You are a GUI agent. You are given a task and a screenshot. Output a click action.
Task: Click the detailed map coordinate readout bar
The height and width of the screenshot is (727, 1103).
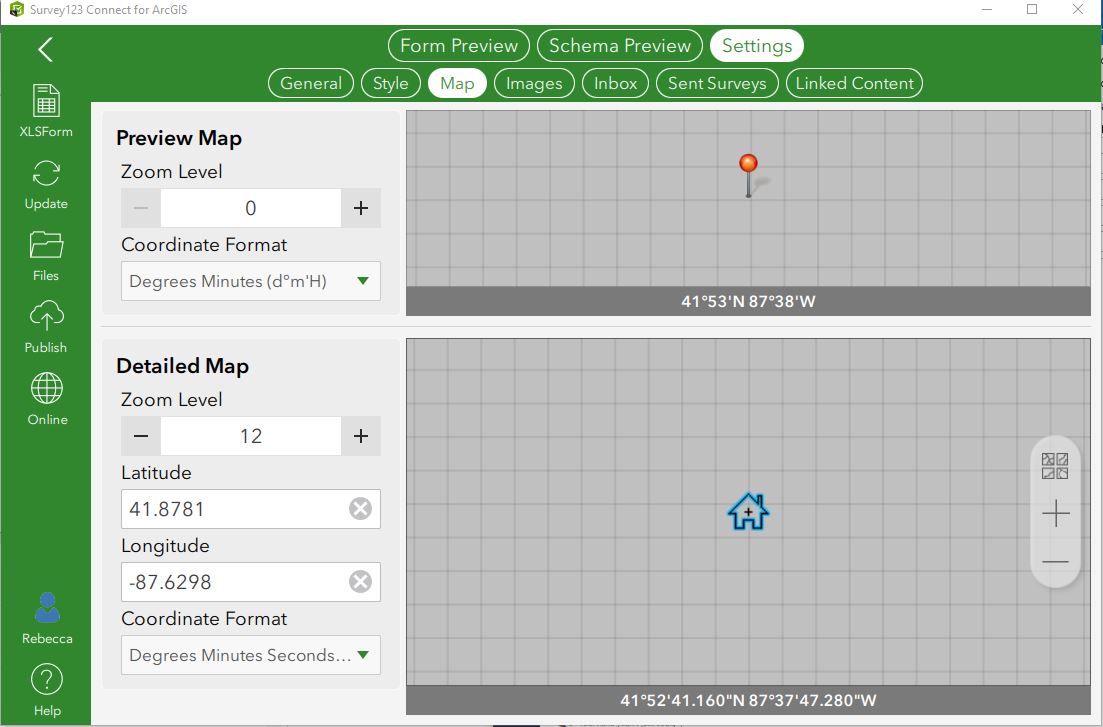[x=748, y=700]
